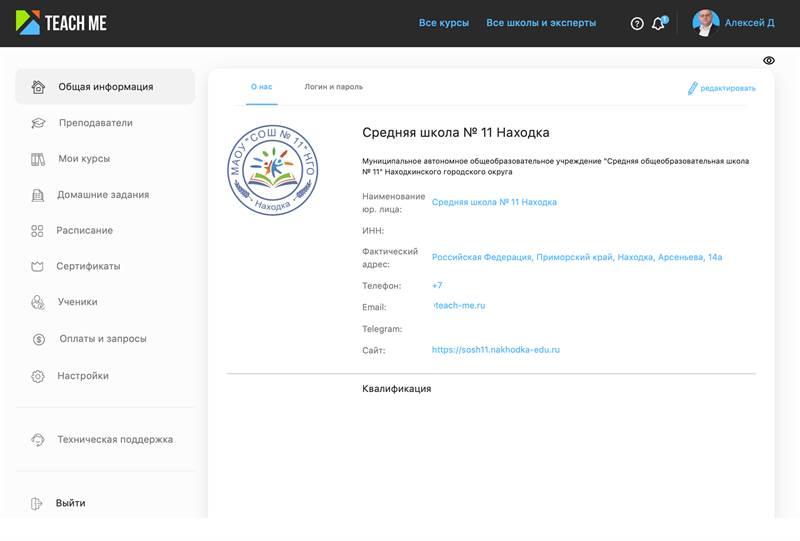Click the Teach Me logo
This screenshot has height=541, width=800.
tap(61, 22)
